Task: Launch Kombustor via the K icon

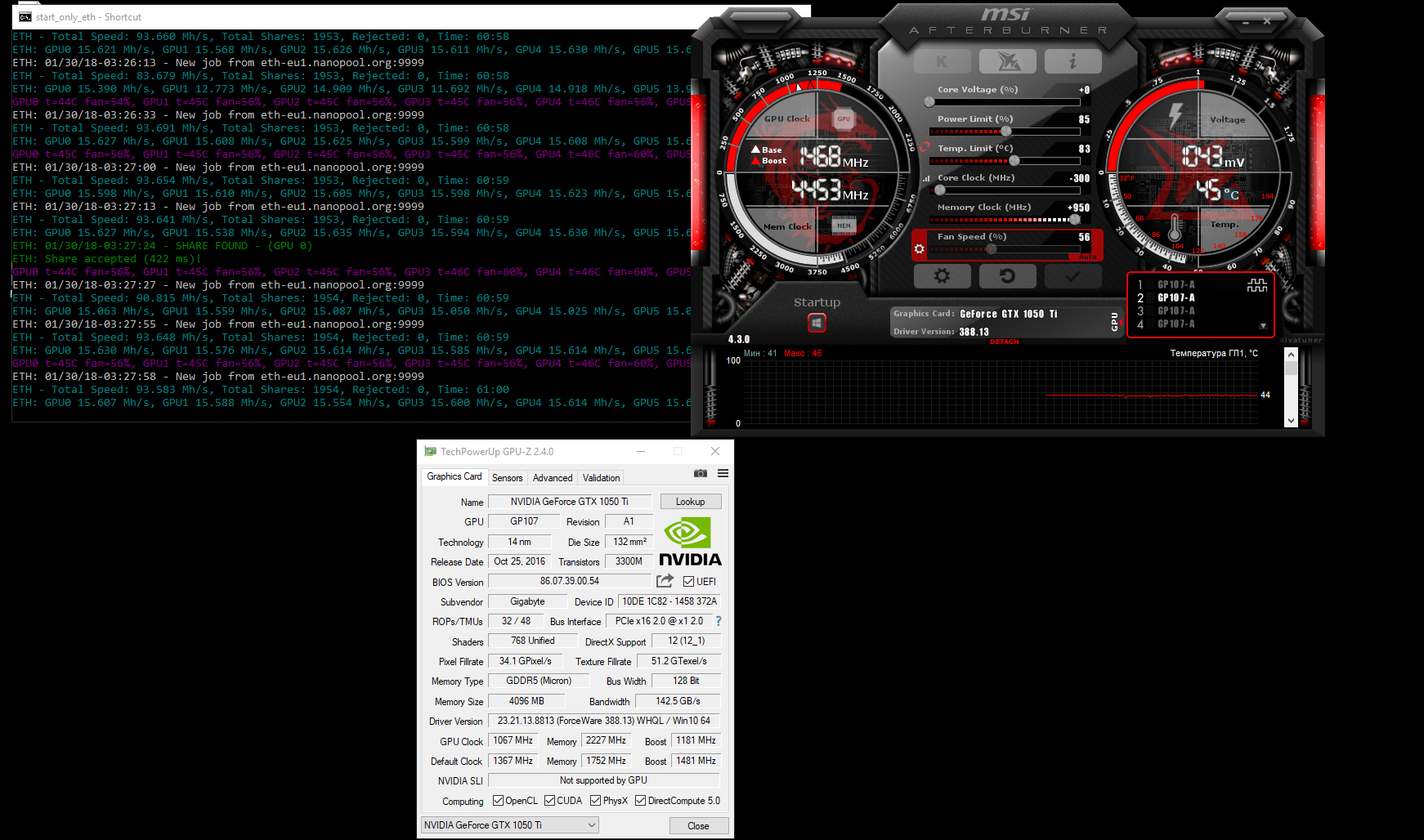Action: tap(942, 60)
